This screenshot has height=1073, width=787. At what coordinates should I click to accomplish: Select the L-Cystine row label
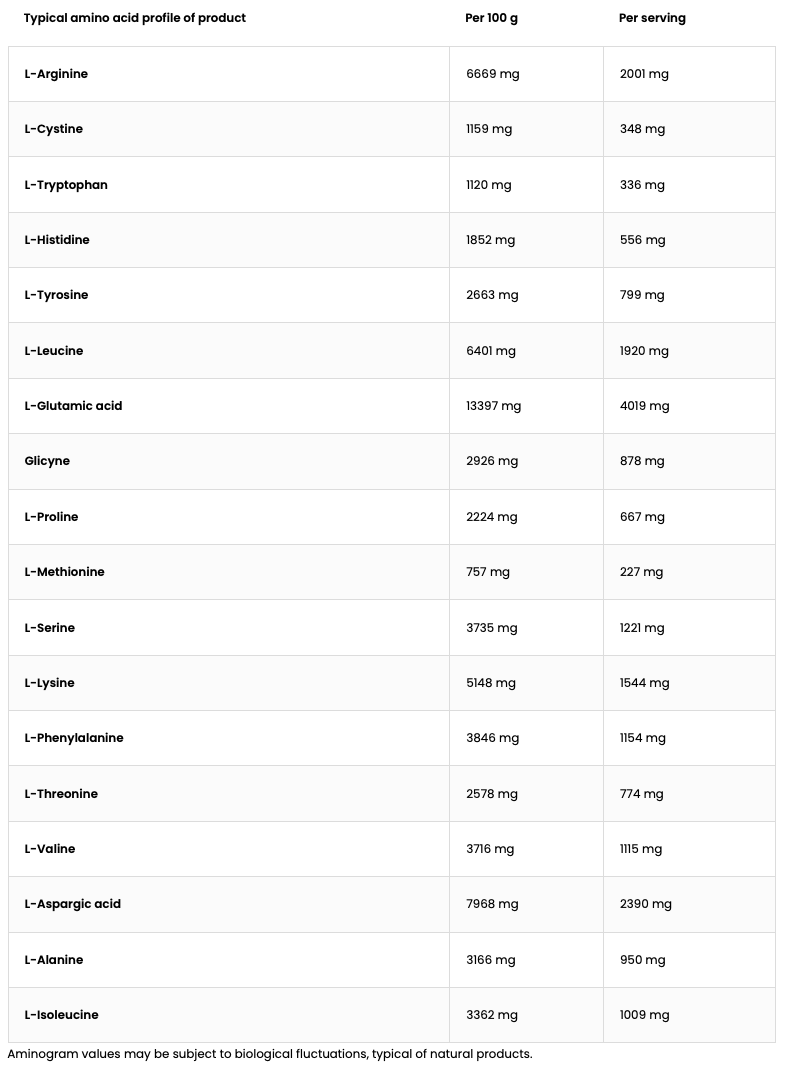(x=54, y=129)
